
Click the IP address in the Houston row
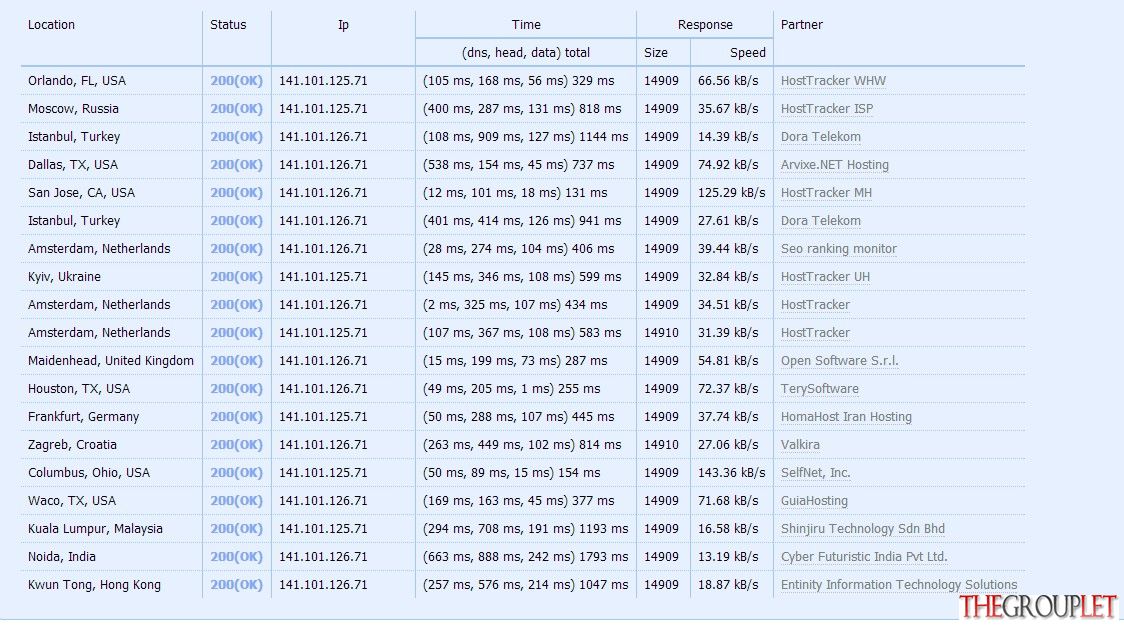coord(323,388)
